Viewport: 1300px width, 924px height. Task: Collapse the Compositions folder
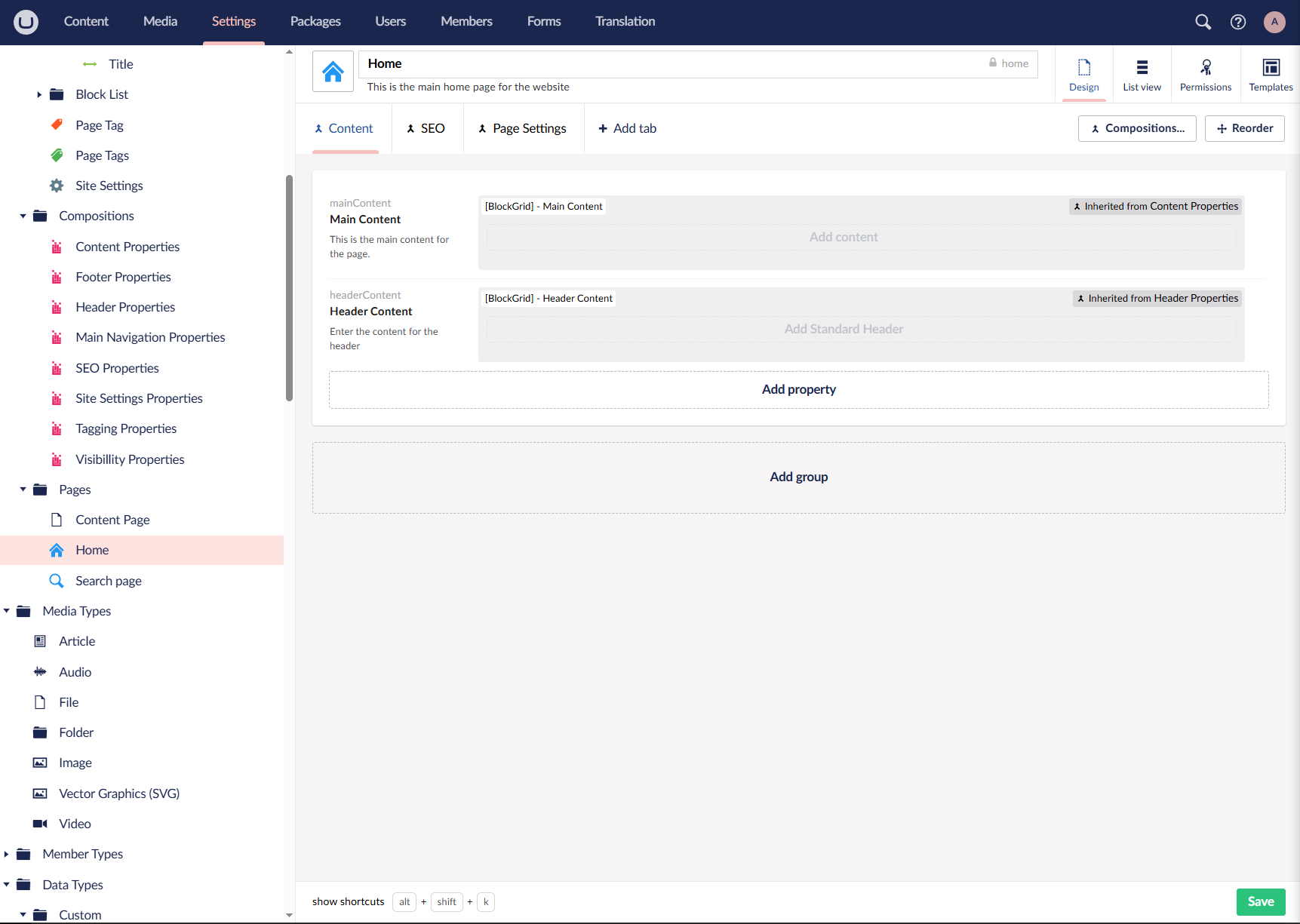coord(23,216)
